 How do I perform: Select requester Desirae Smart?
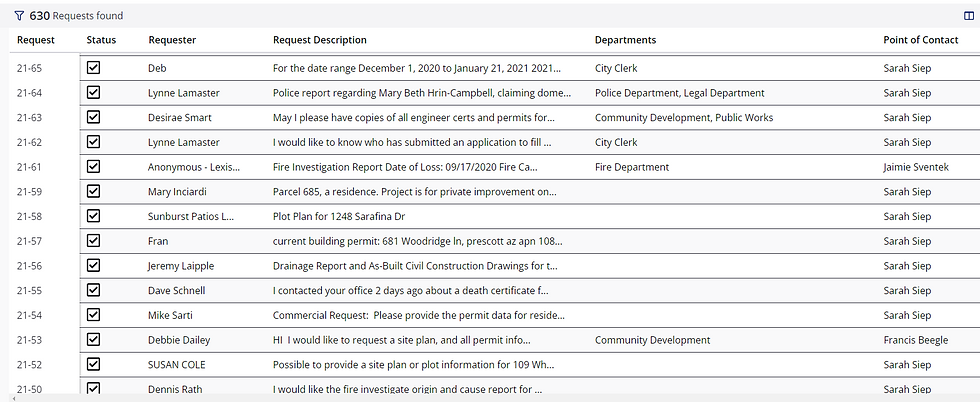point(179,118)
